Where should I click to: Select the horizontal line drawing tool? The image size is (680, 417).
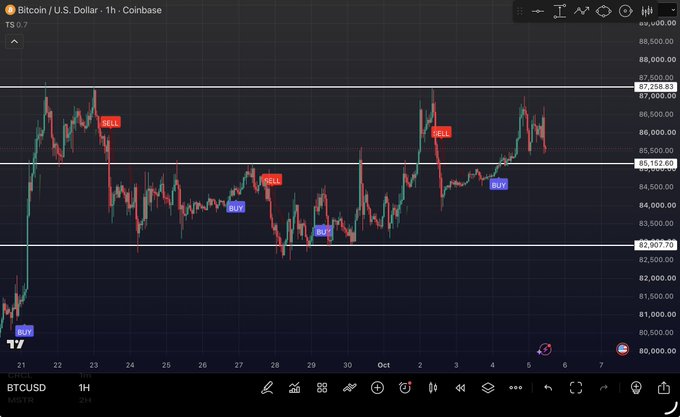click(x=538, y=11)
